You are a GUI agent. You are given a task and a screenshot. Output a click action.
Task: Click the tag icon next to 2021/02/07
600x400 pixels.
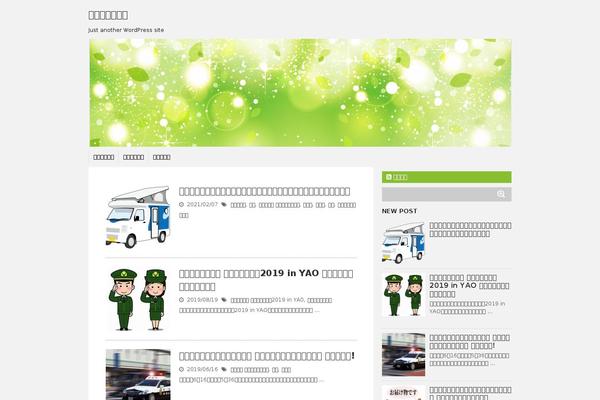pos(224,205)
